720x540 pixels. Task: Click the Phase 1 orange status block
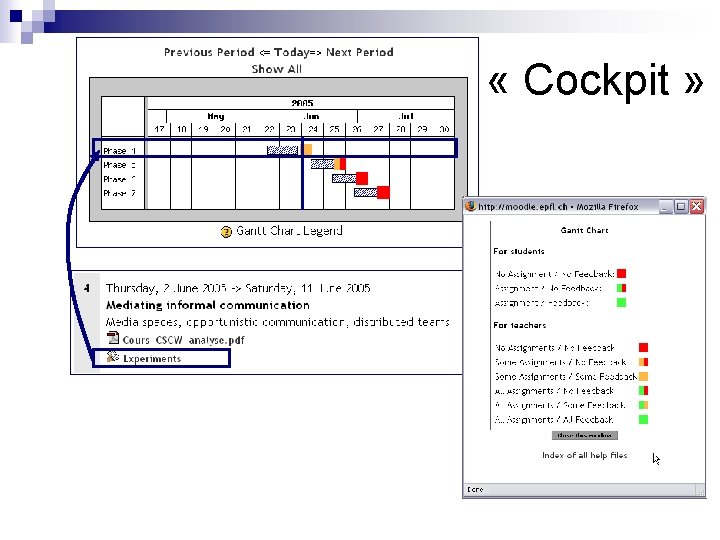[308, 149]
